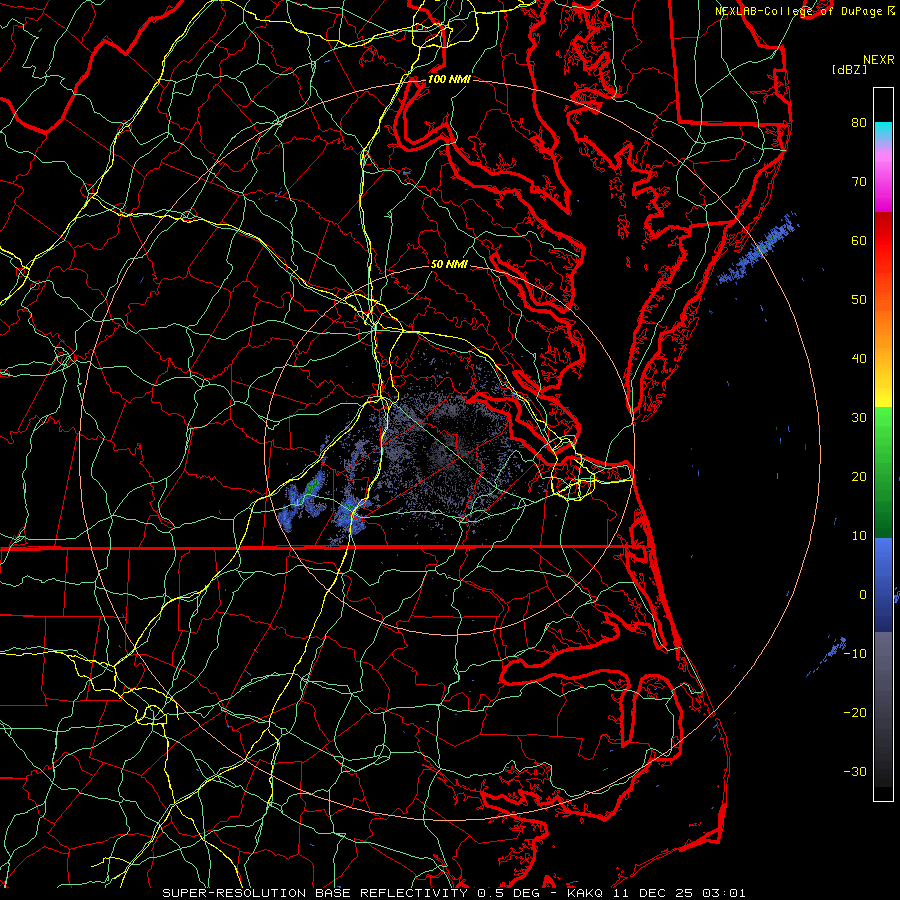Click the -20 value on the dBZ scale

click(x=855, y=712)
